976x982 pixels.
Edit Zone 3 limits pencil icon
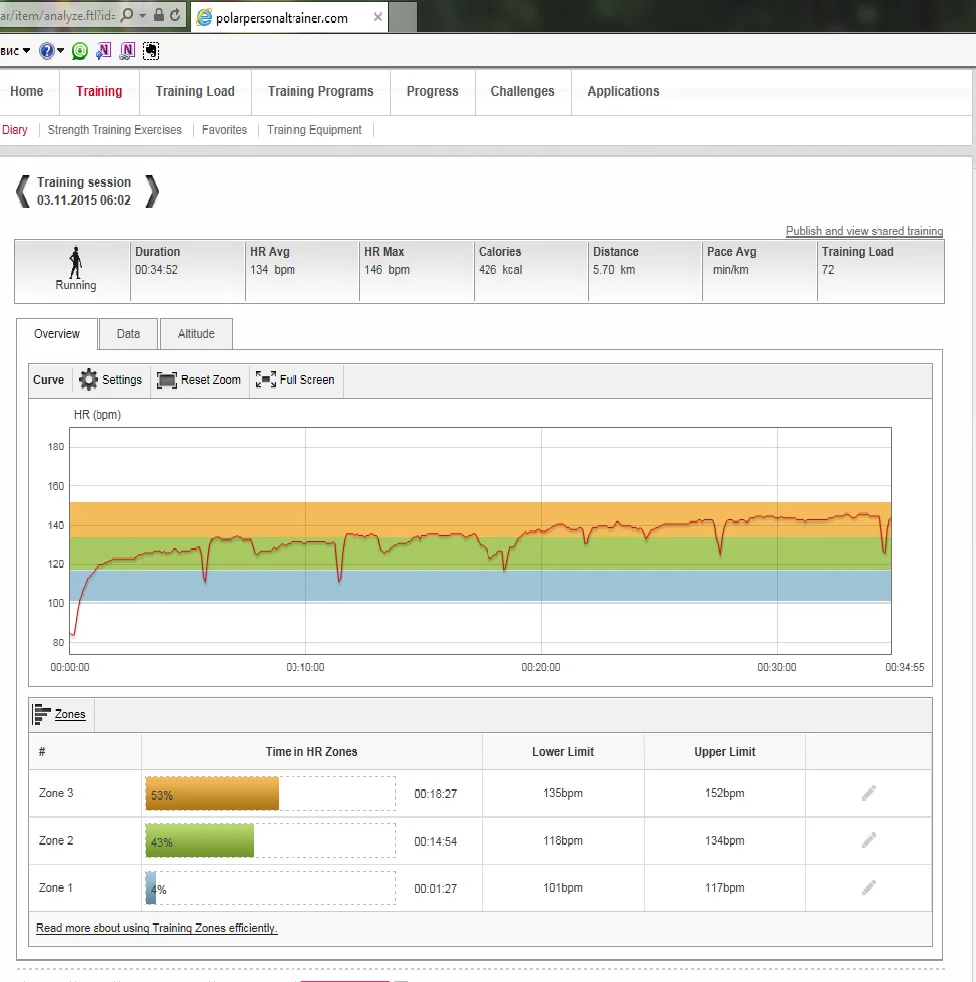pyautogui.click(x=868, y=793)
